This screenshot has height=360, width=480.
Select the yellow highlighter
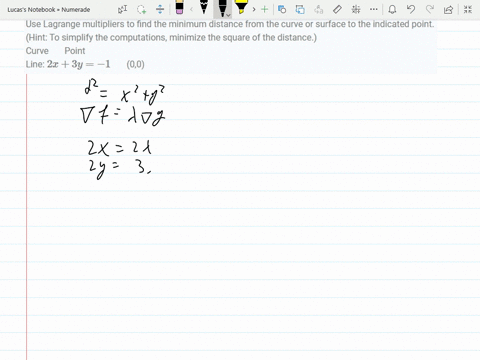point(241,7)
